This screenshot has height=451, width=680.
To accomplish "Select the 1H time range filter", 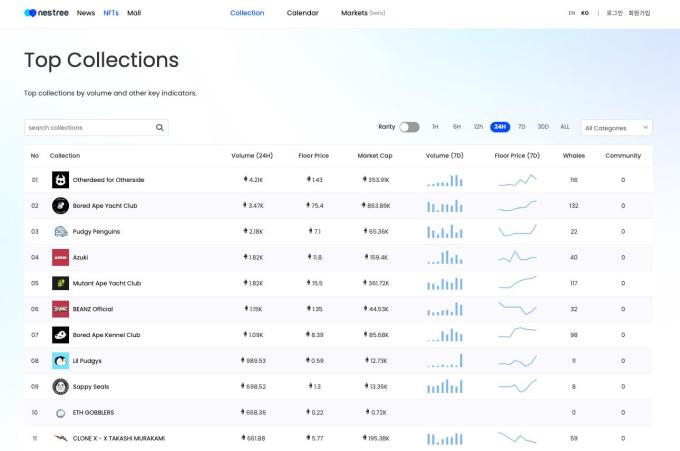I will point(435,127).
